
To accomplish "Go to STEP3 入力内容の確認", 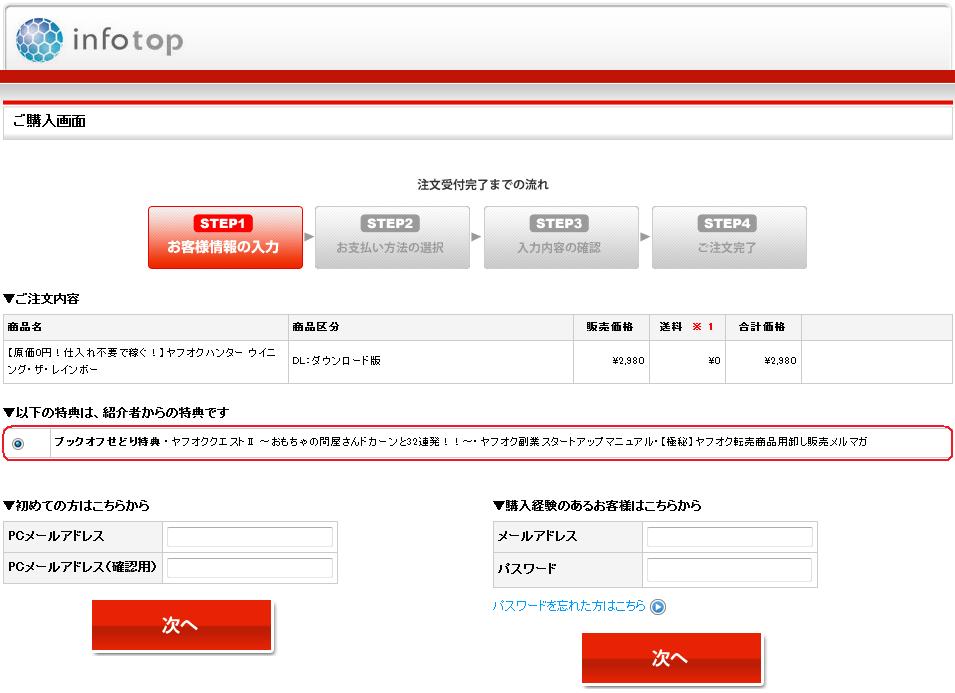I will click(561, 237).
